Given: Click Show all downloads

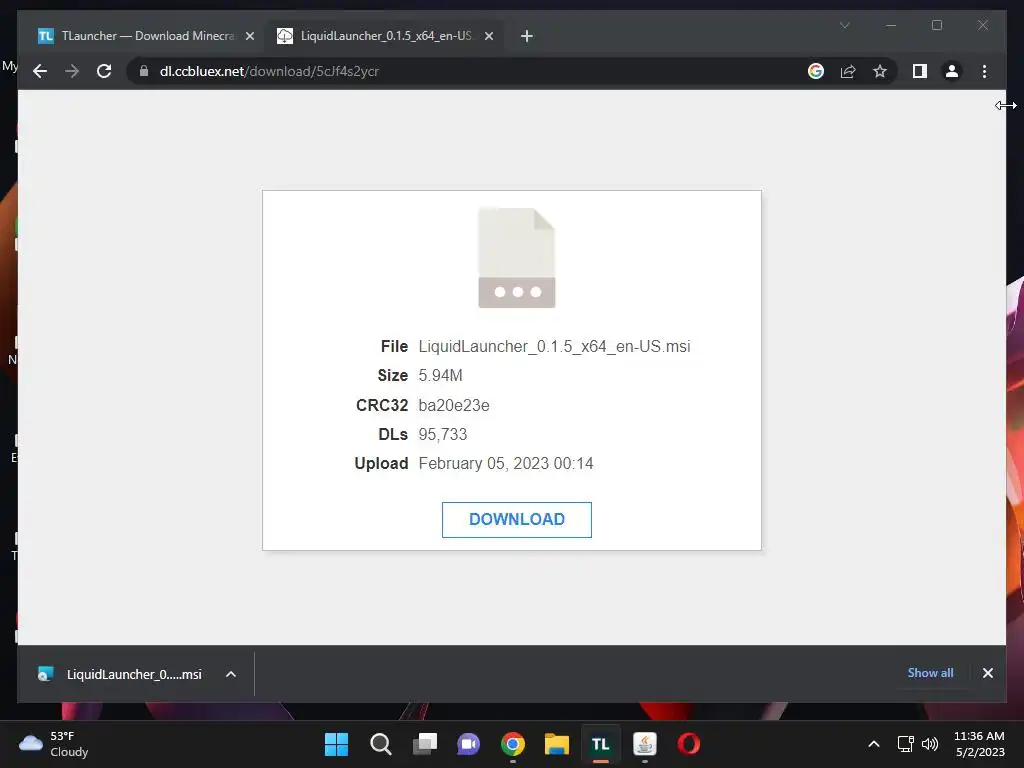Looking at the screenshot, I should 930,673.
